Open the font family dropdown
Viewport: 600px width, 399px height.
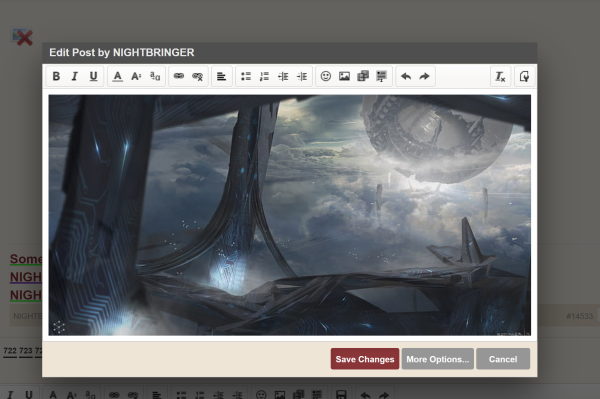(x=155, y=77)
